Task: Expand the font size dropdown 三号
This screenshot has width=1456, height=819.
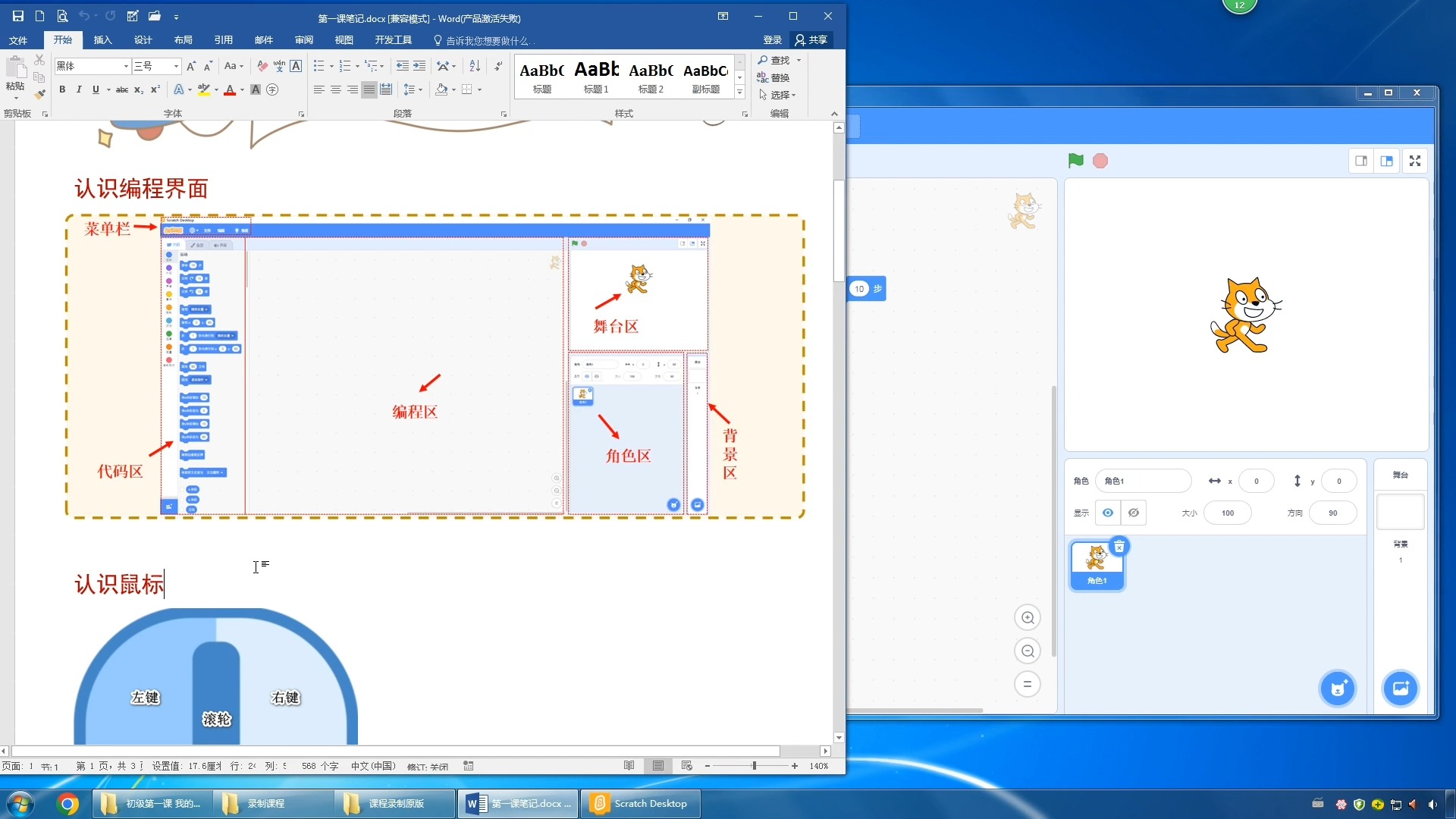Action: [x=176, y=66]
